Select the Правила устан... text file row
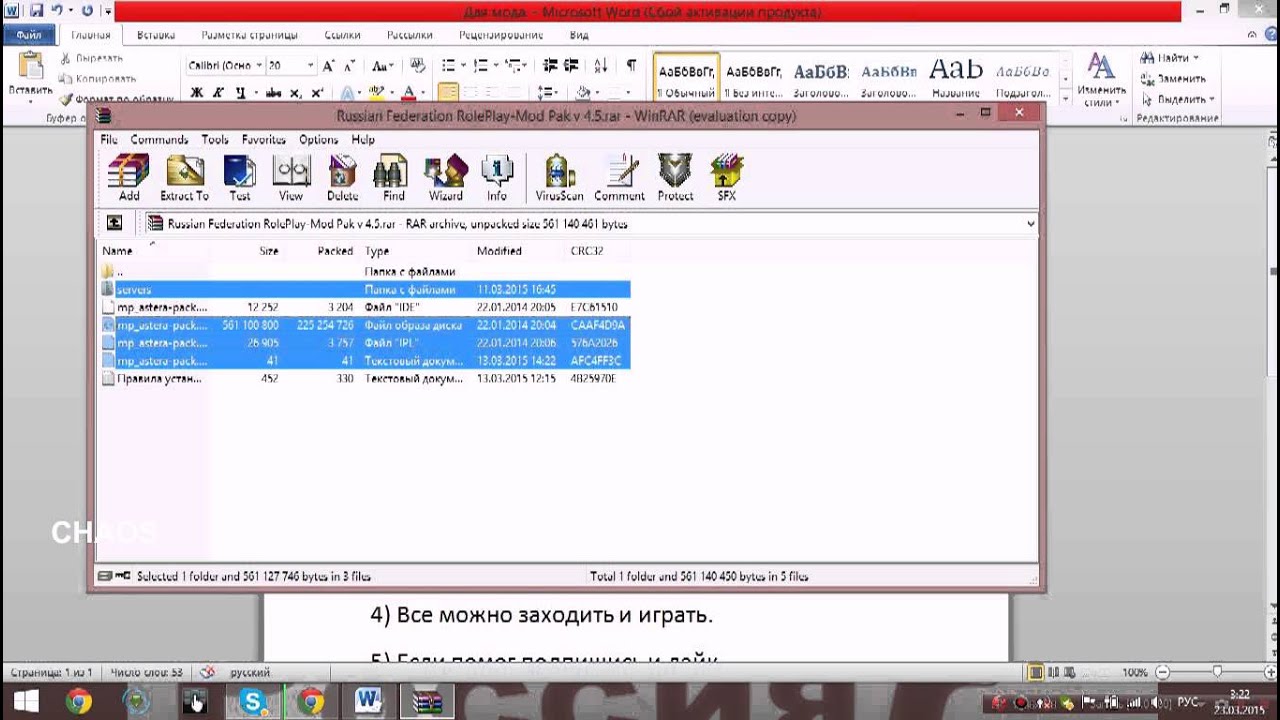Screen dimensions: 1280x720 click(x=364, y=379)
